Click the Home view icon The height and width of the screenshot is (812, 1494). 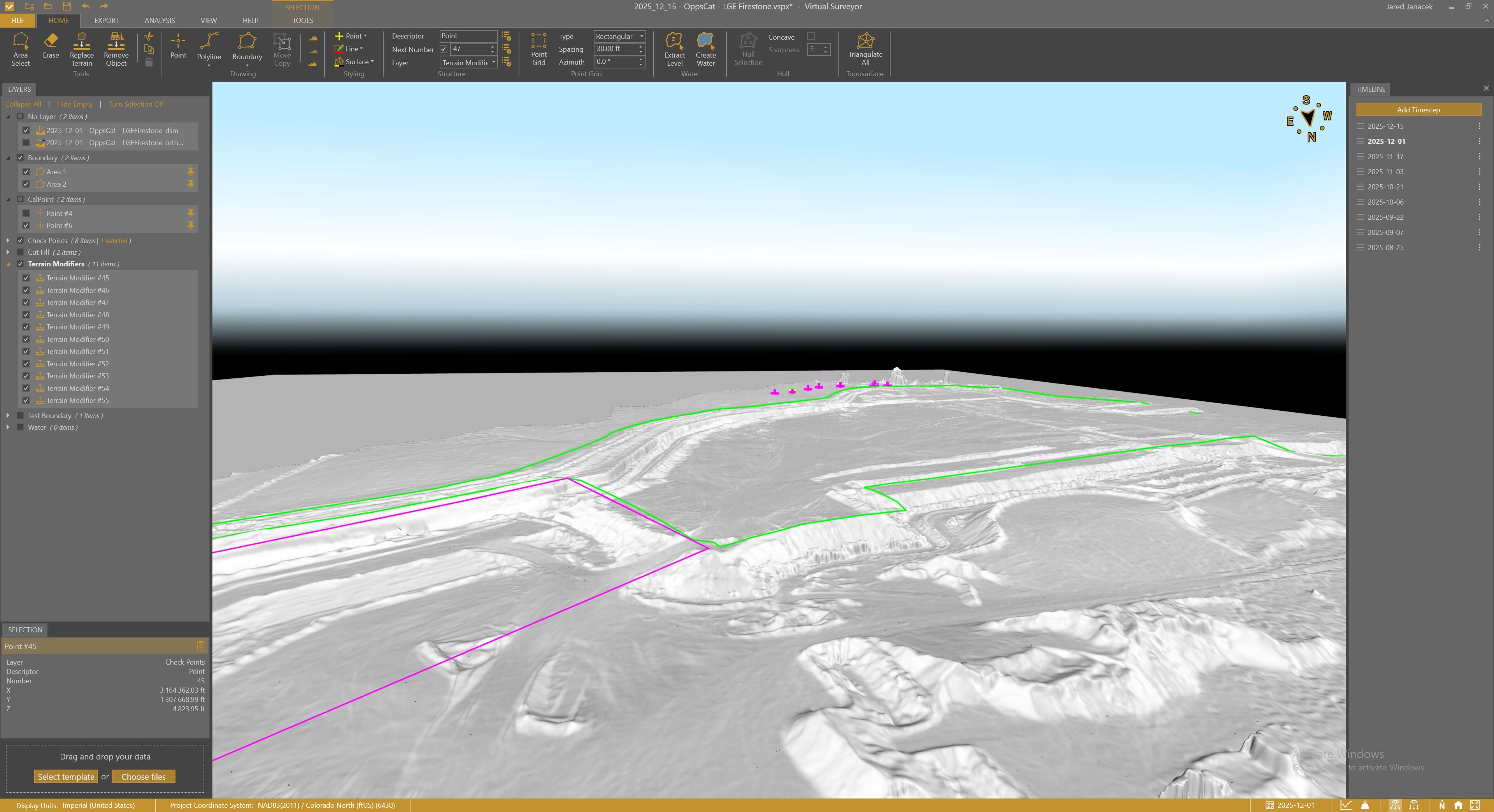click(1458, 805)
